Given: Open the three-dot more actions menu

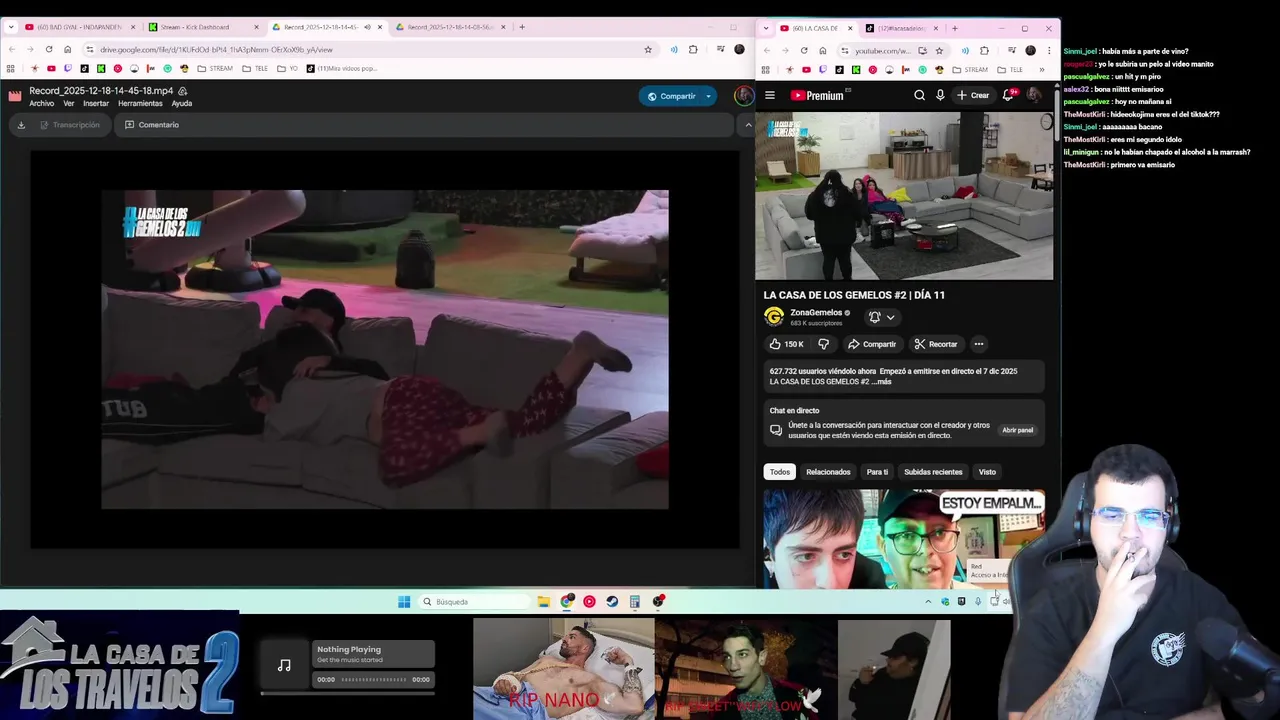Looking at the screenshot, I should point(979,344).
